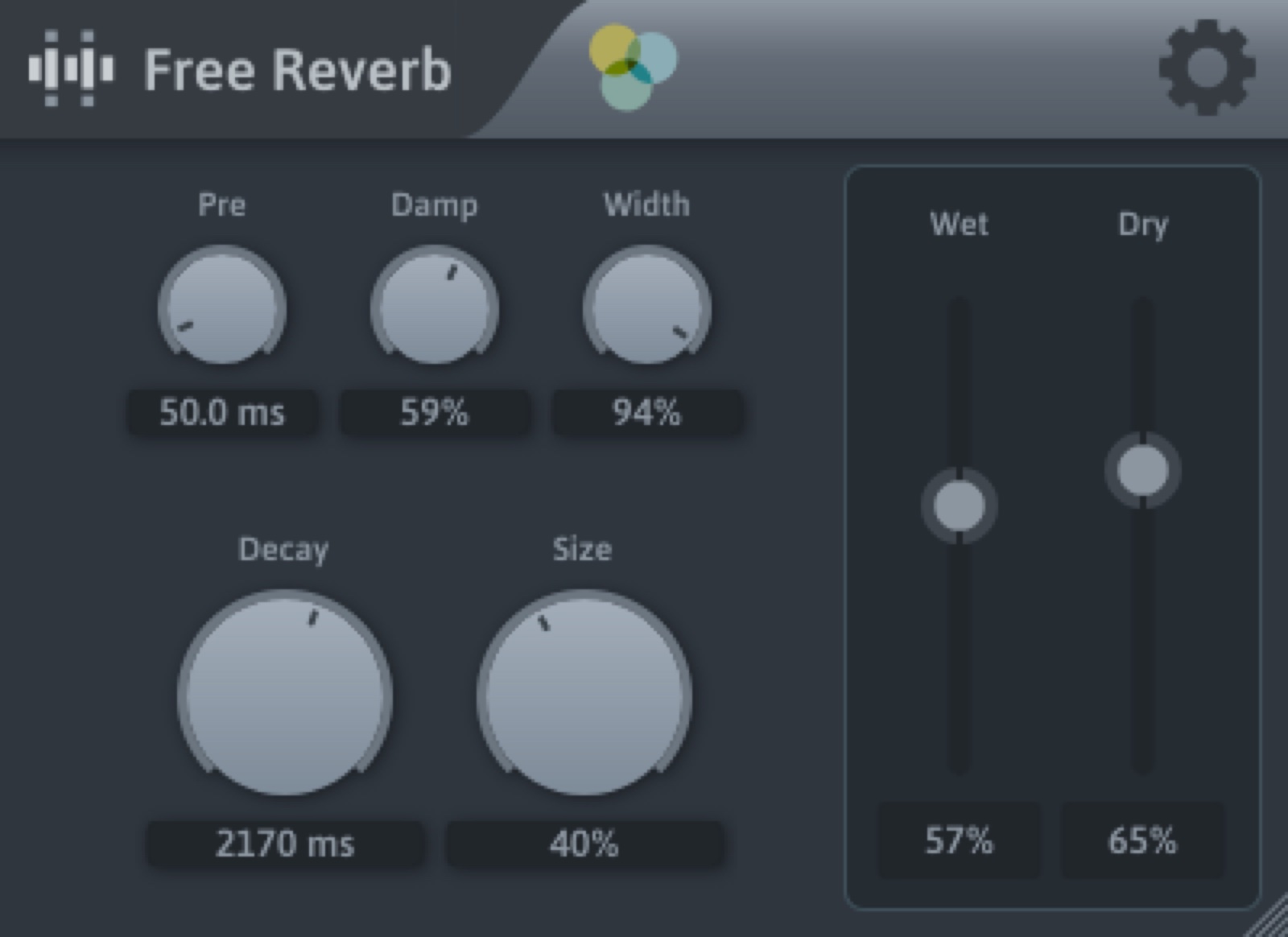
Task: Click the Wet slider handle
Action: click(959, 506)
